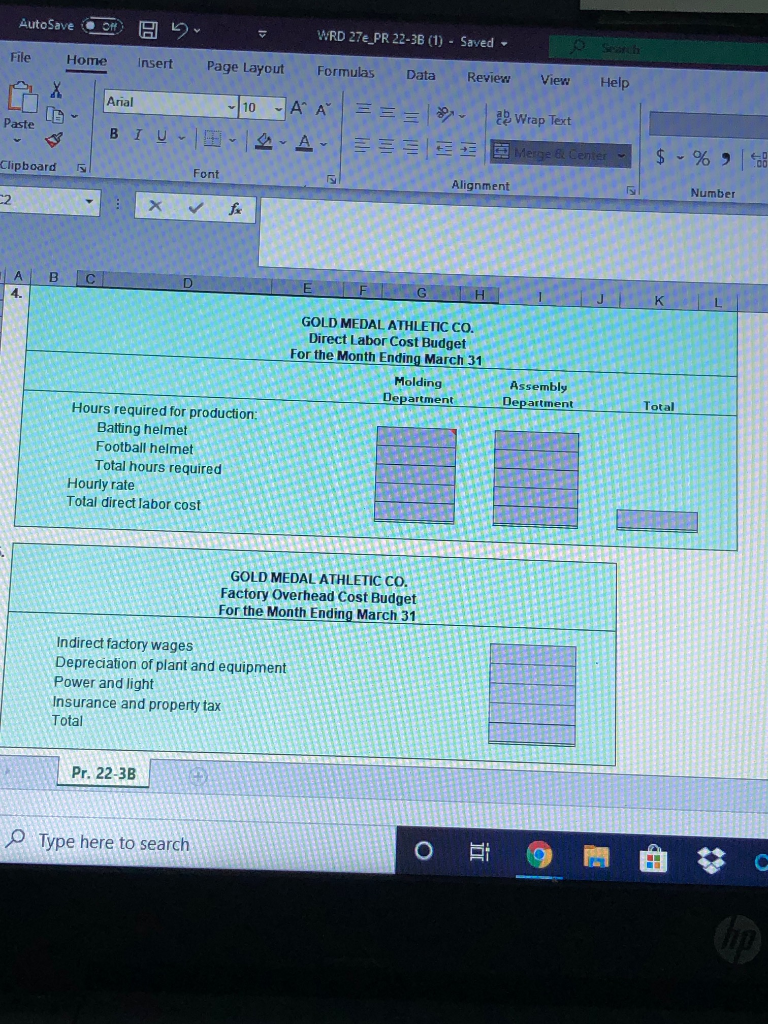Click the Format Painter brush icon
768x1024 pixels.
pyautogui.click(x=55, y=139)
